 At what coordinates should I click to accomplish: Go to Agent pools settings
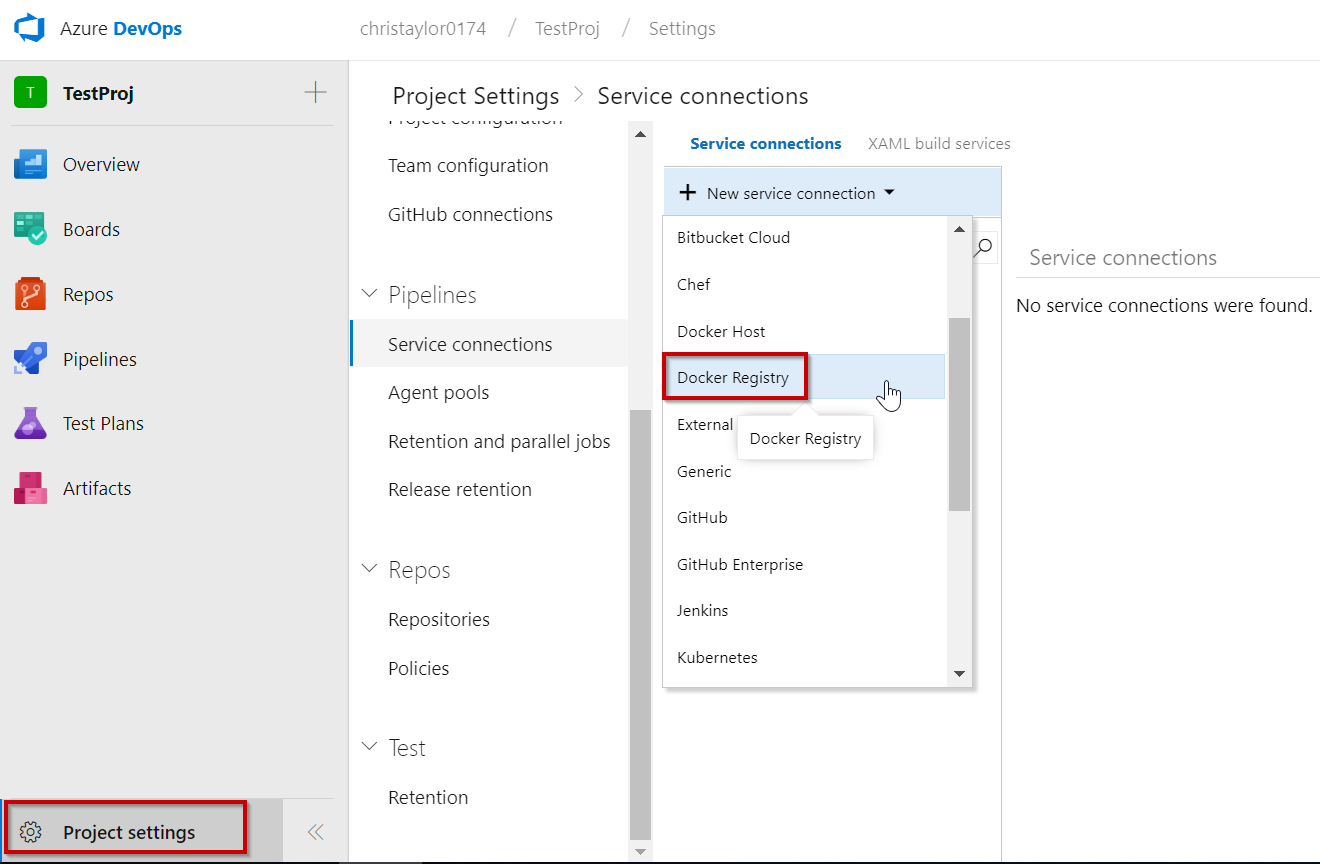438,393
